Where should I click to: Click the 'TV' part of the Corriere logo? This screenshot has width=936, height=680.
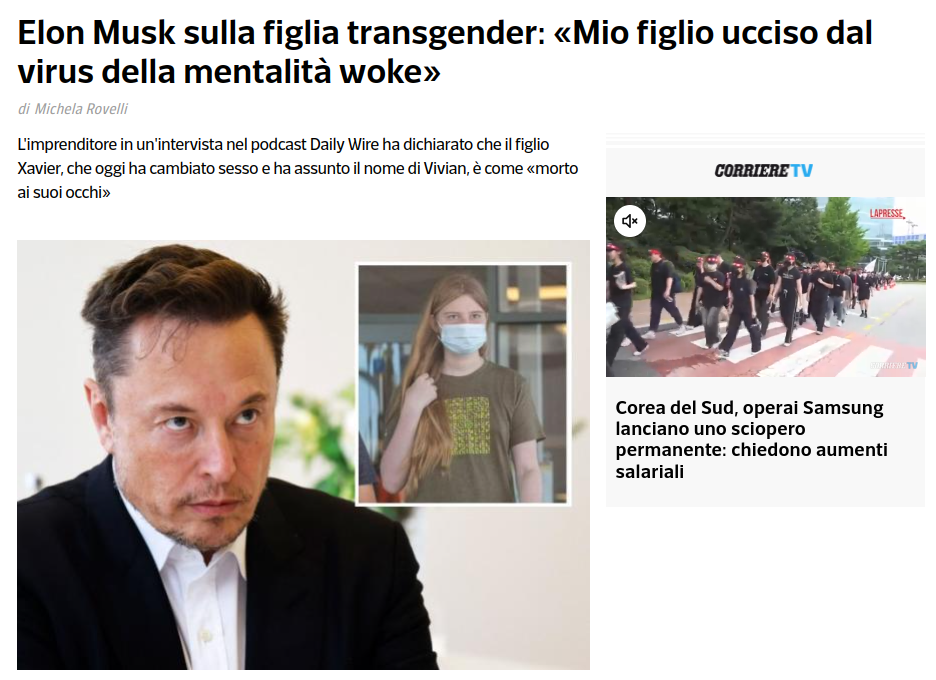pyautogui.click(x=802, y=171)
